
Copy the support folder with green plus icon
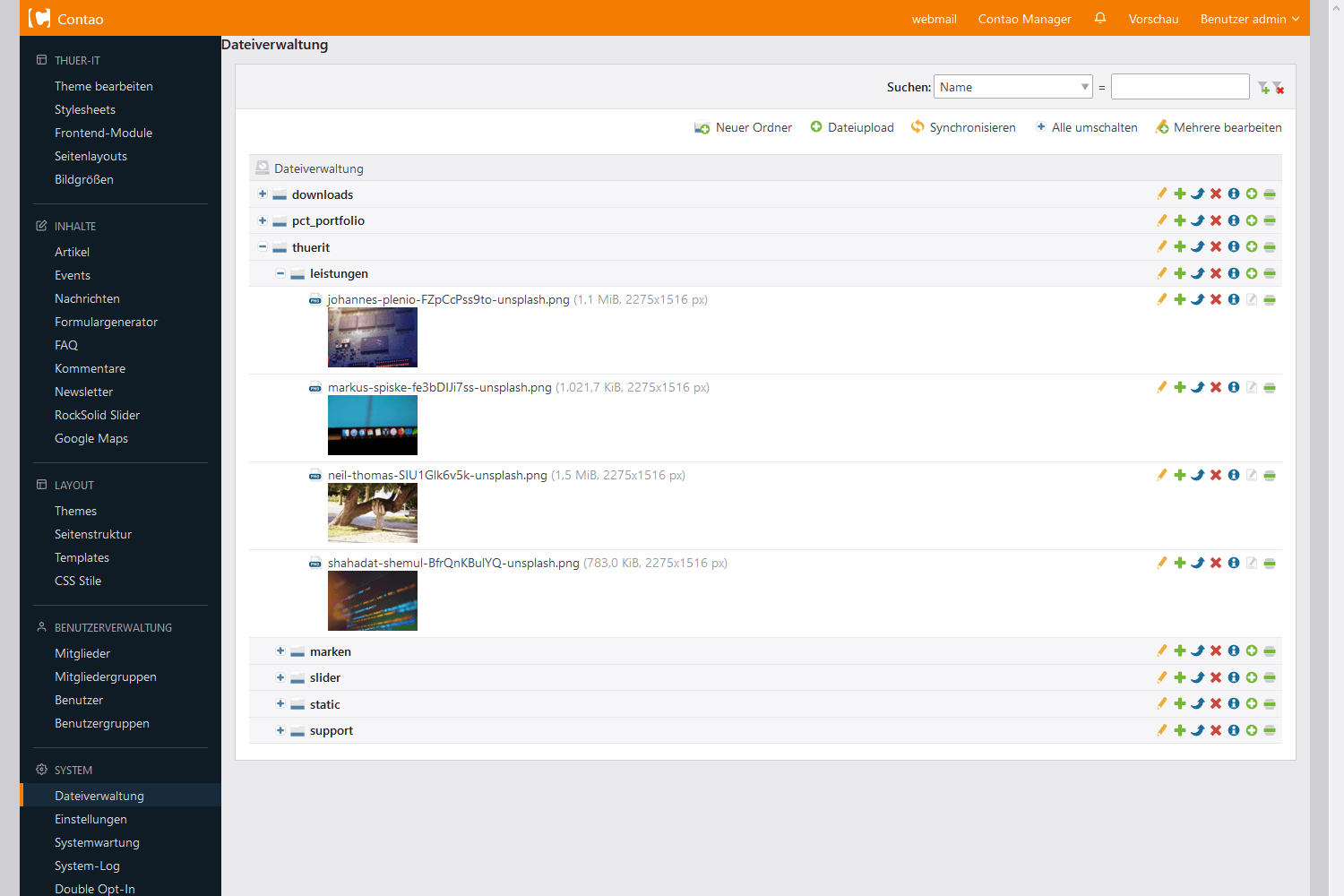(1180, 730)
